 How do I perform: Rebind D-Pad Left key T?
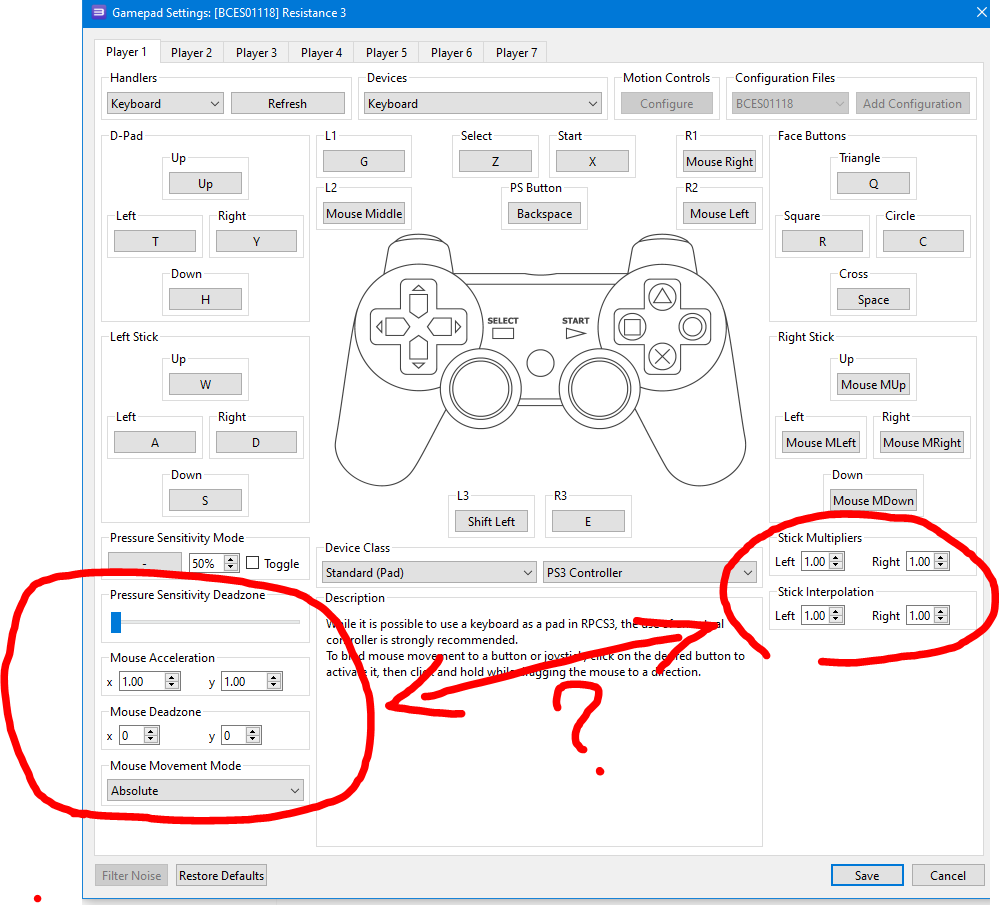pos(155,242)
